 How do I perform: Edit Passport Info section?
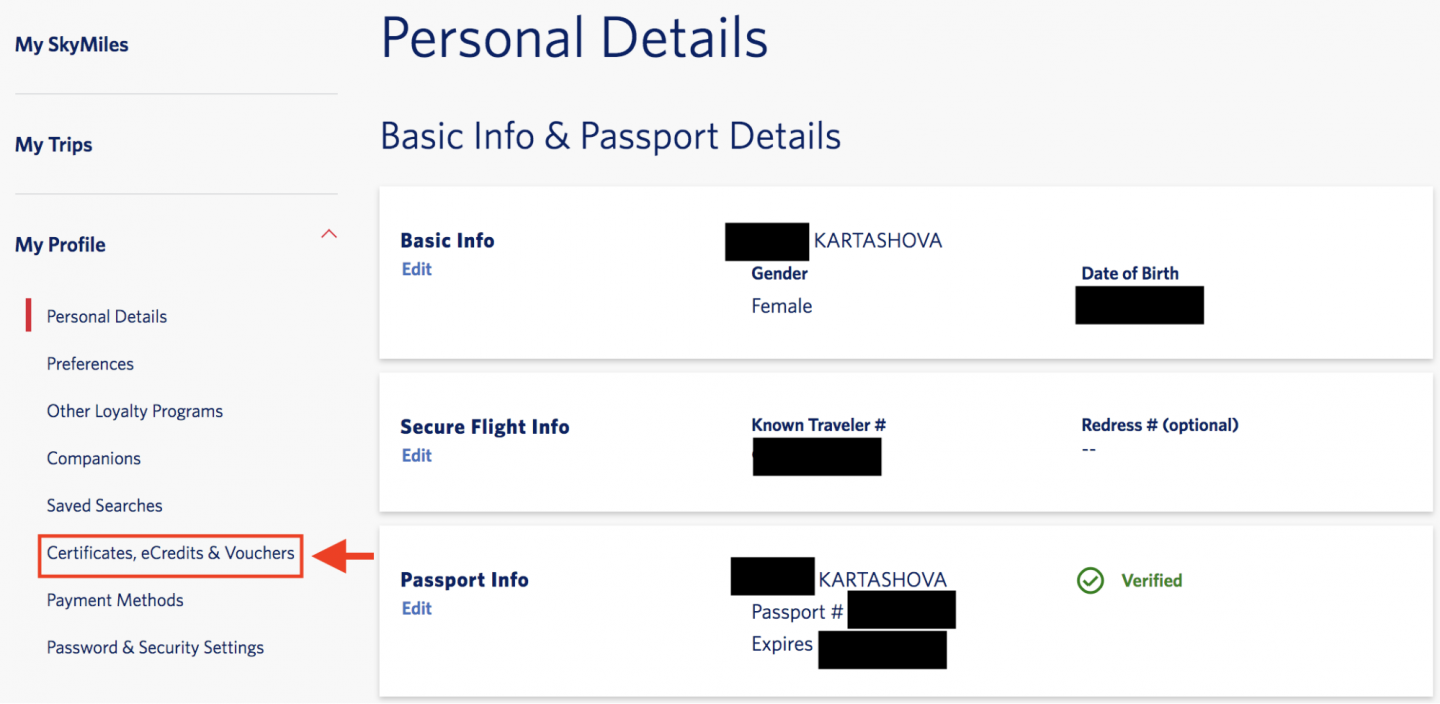pos(416,609)
